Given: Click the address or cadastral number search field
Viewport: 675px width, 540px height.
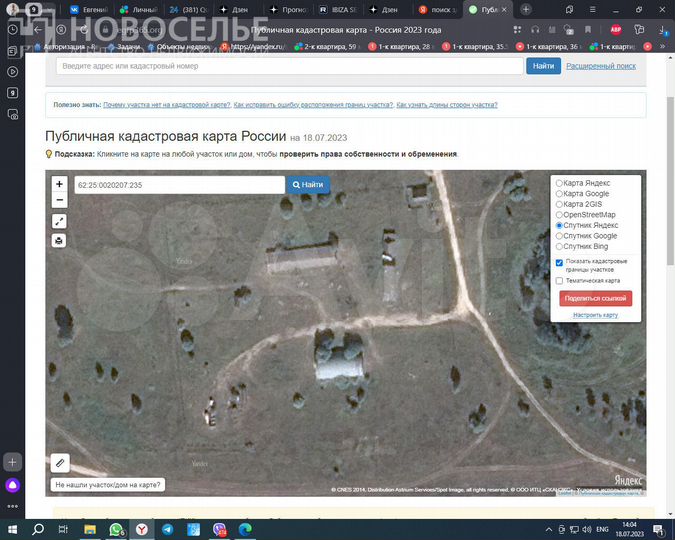Looking at the screenshot, I should (x=290, y=66).
